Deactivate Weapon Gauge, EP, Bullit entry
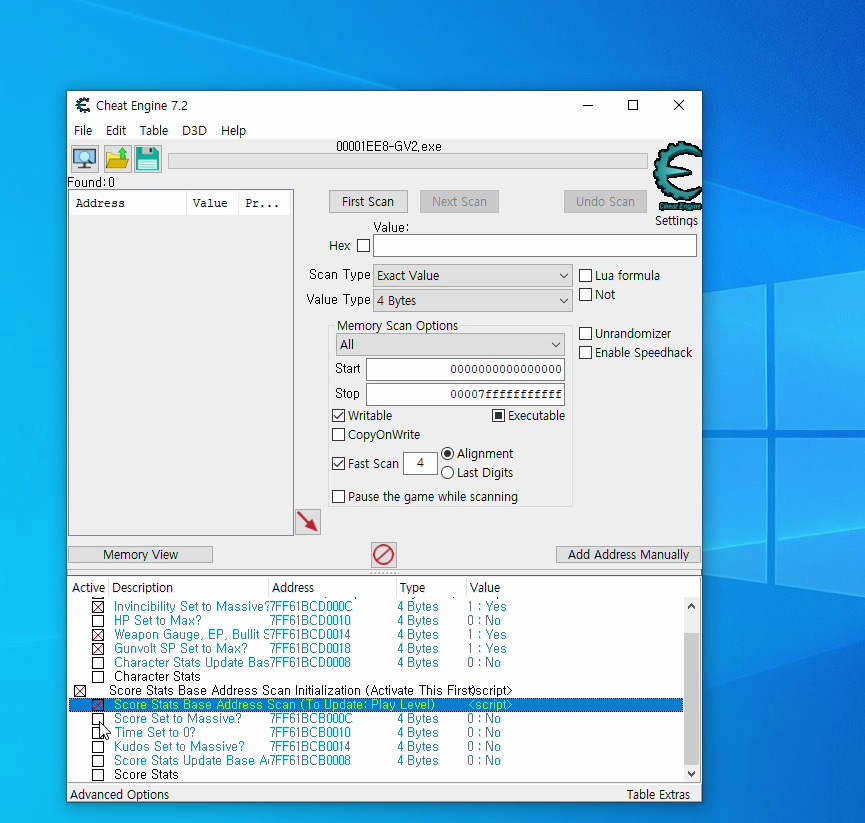 click(x=98, y=635)
